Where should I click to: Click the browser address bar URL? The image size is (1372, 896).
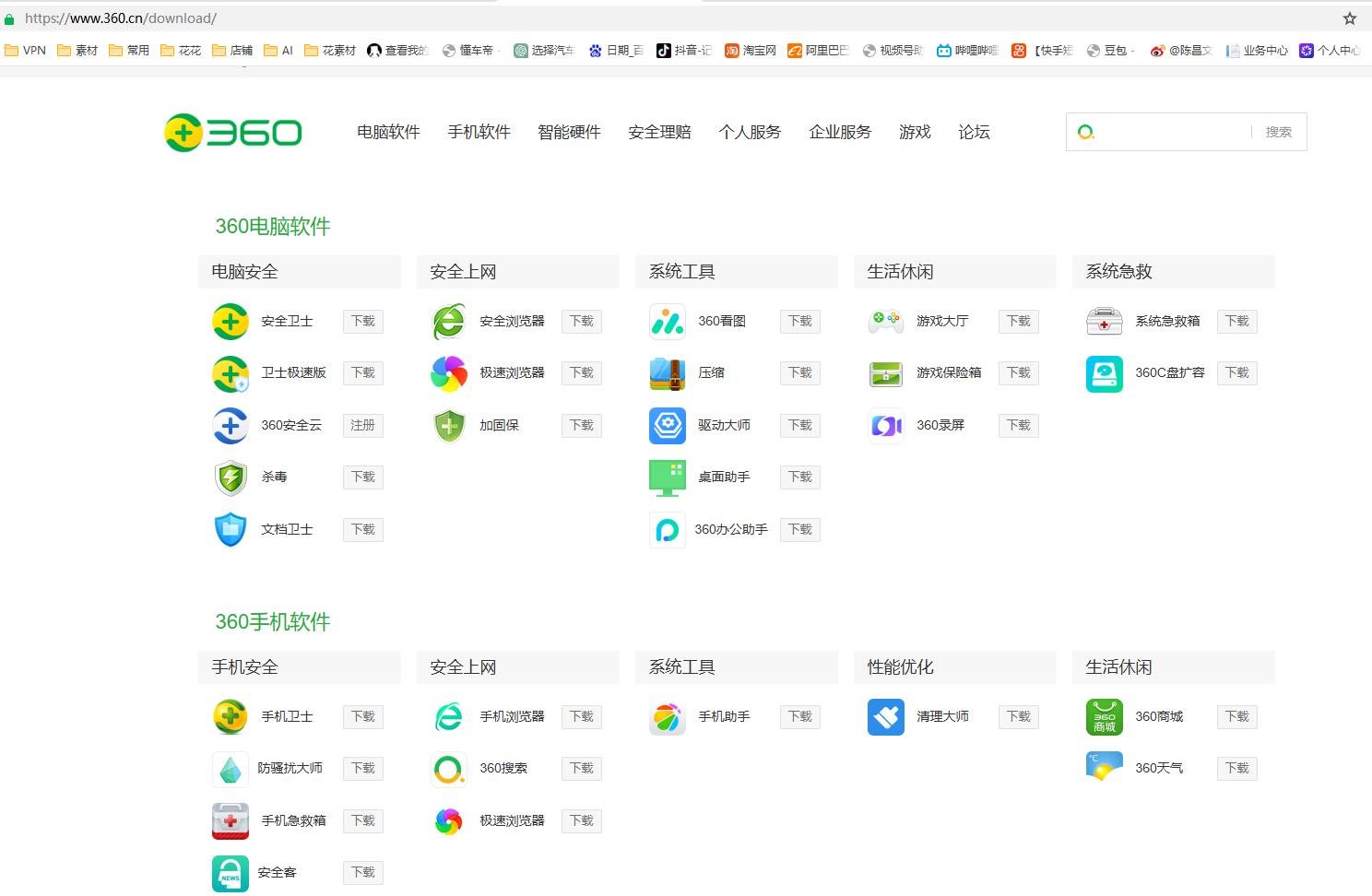tap(121, 18)
